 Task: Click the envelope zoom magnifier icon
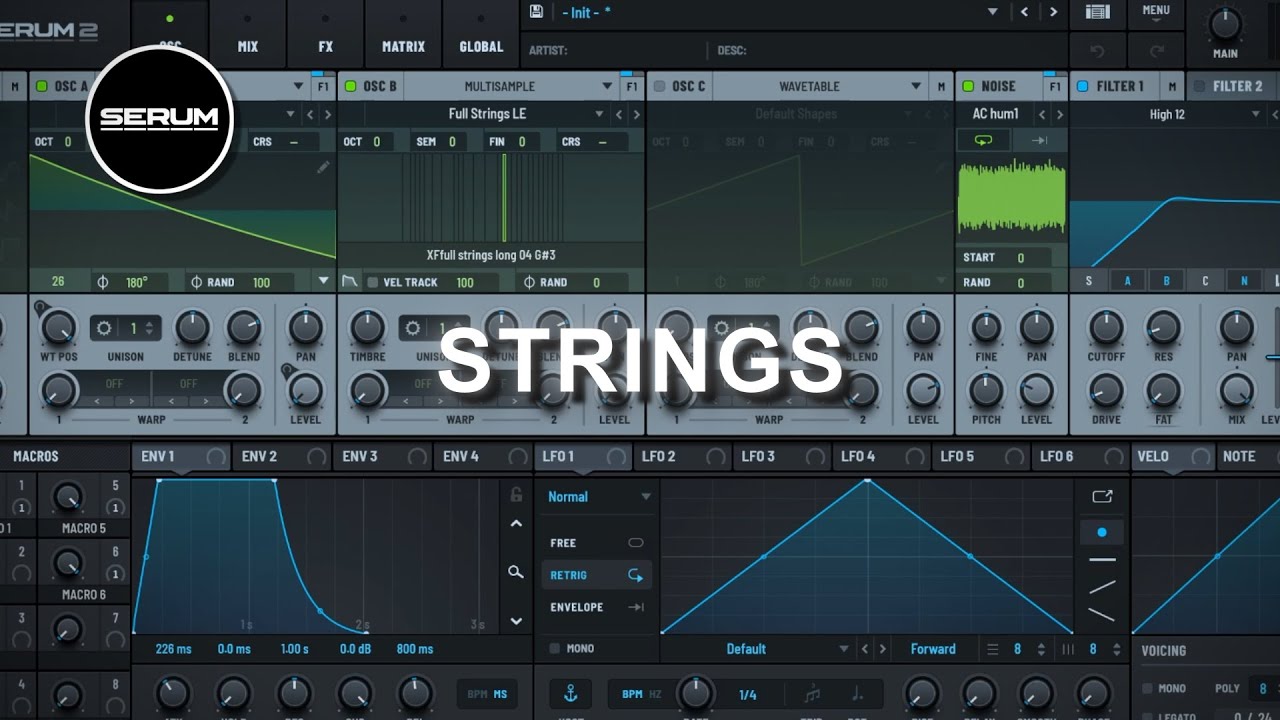click(516, 572)
